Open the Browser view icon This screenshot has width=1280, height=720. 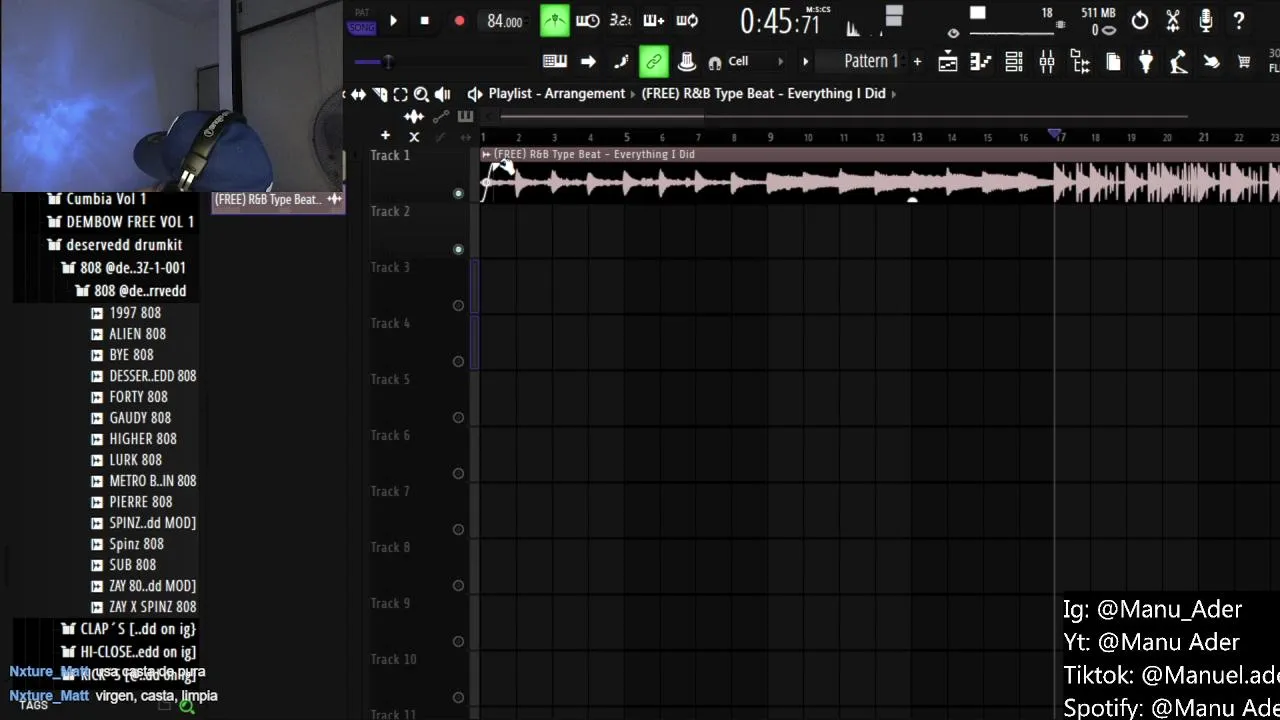click(x=1080, y=62)
